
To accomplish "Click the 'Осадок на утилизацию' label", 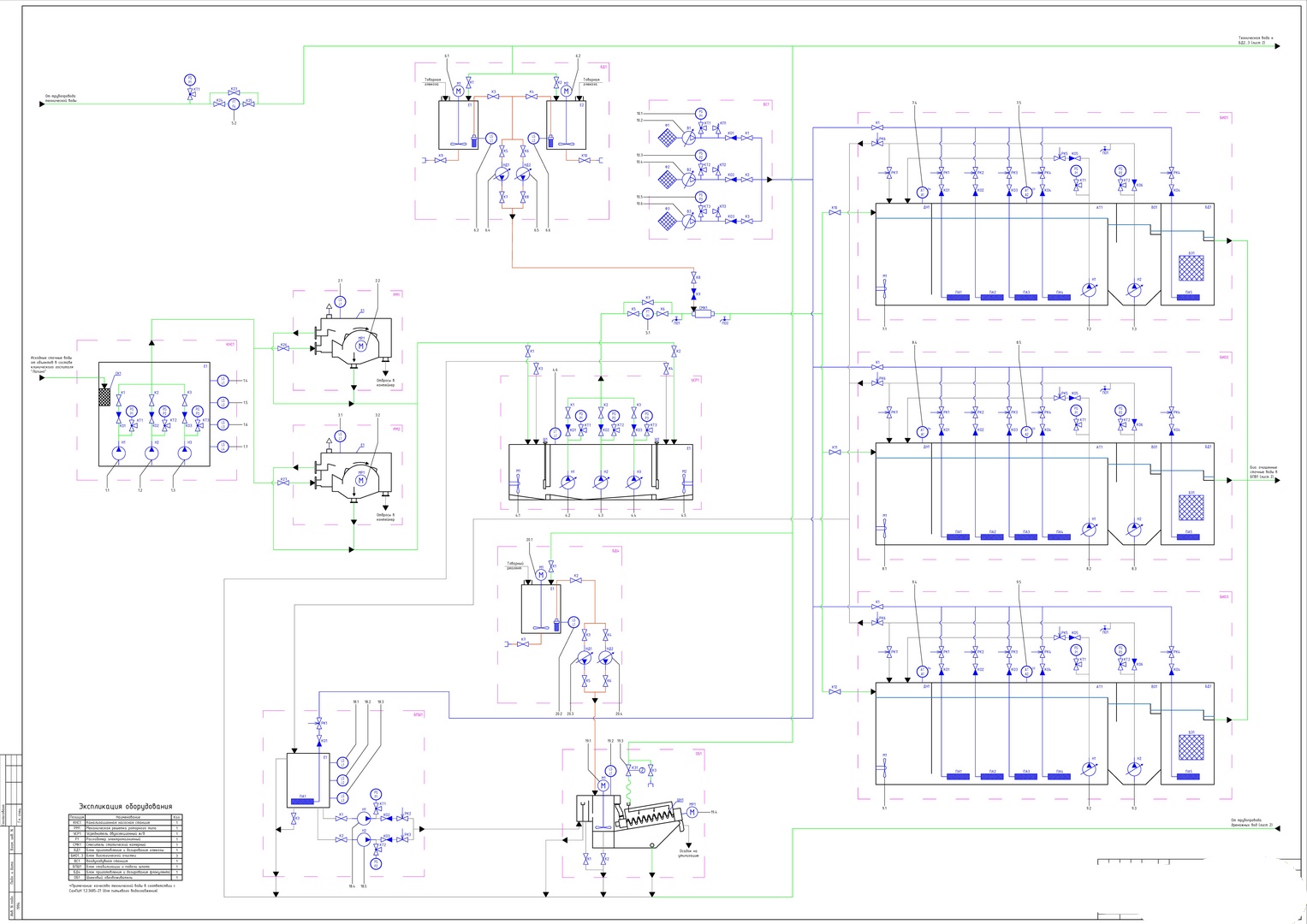I will (689, 853).
